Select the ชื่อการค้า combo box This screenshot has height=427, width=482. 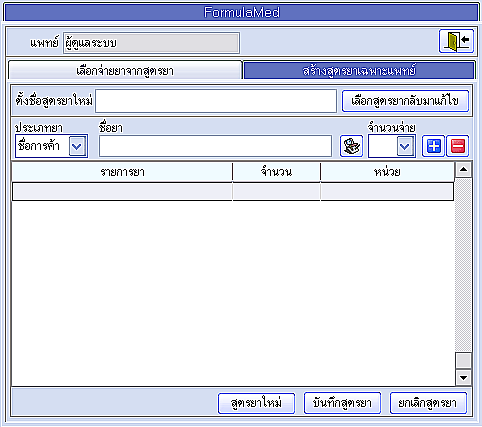tap(51, 146)
